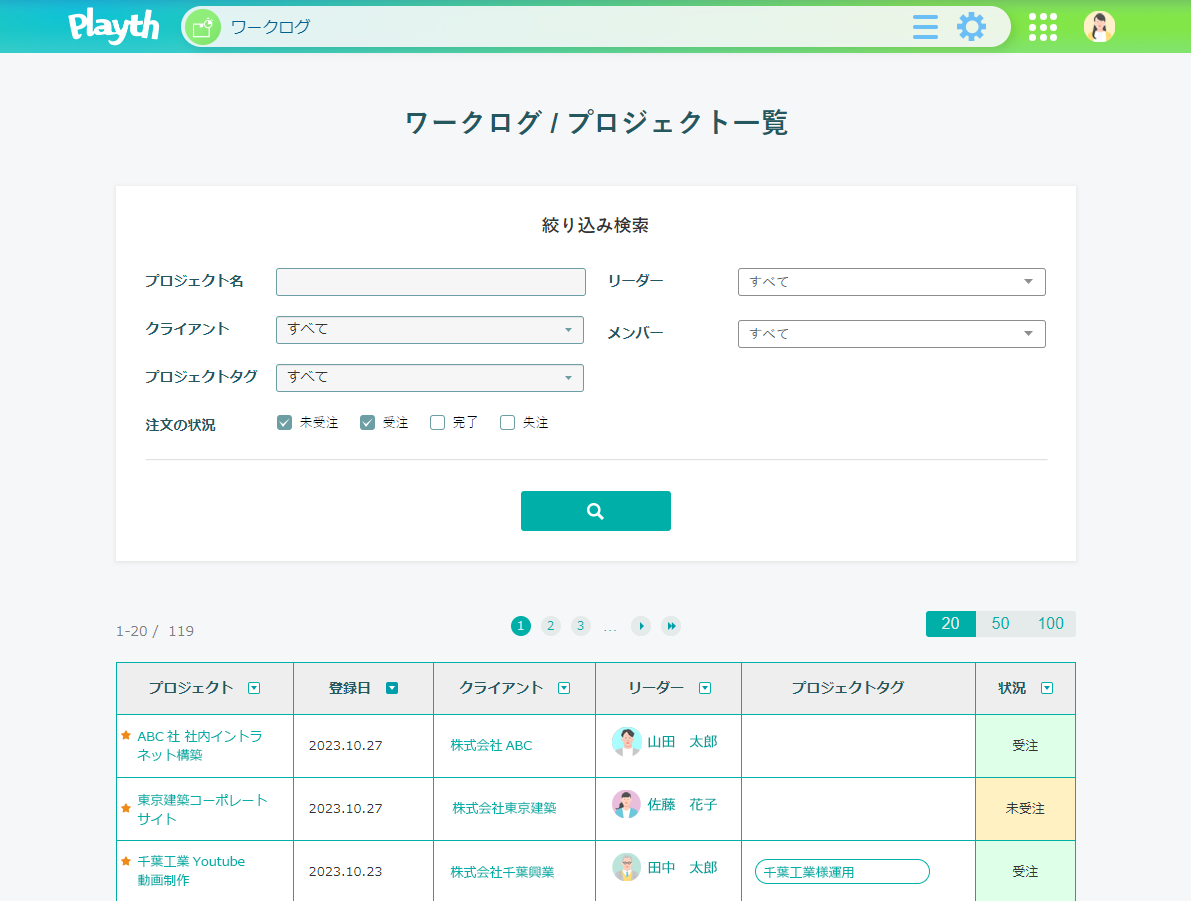Open the リーダー filter dropdown
Viewport: 1191px width, 901px height.
click(892, 282)
